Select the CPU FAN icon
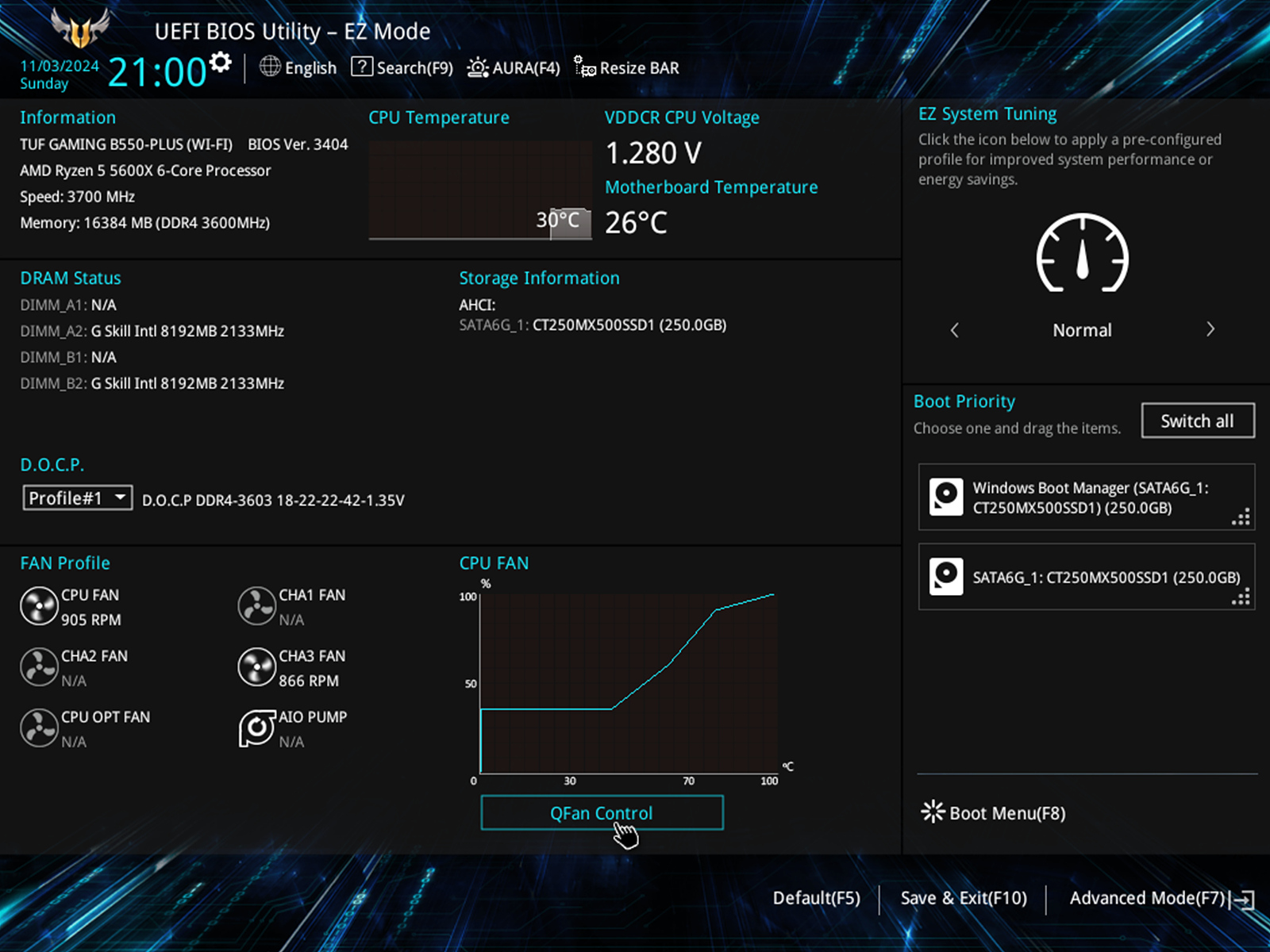Image resolution: width=1270 pixels, height=952 pixels. pyautogui.click(x=39, y=607)
